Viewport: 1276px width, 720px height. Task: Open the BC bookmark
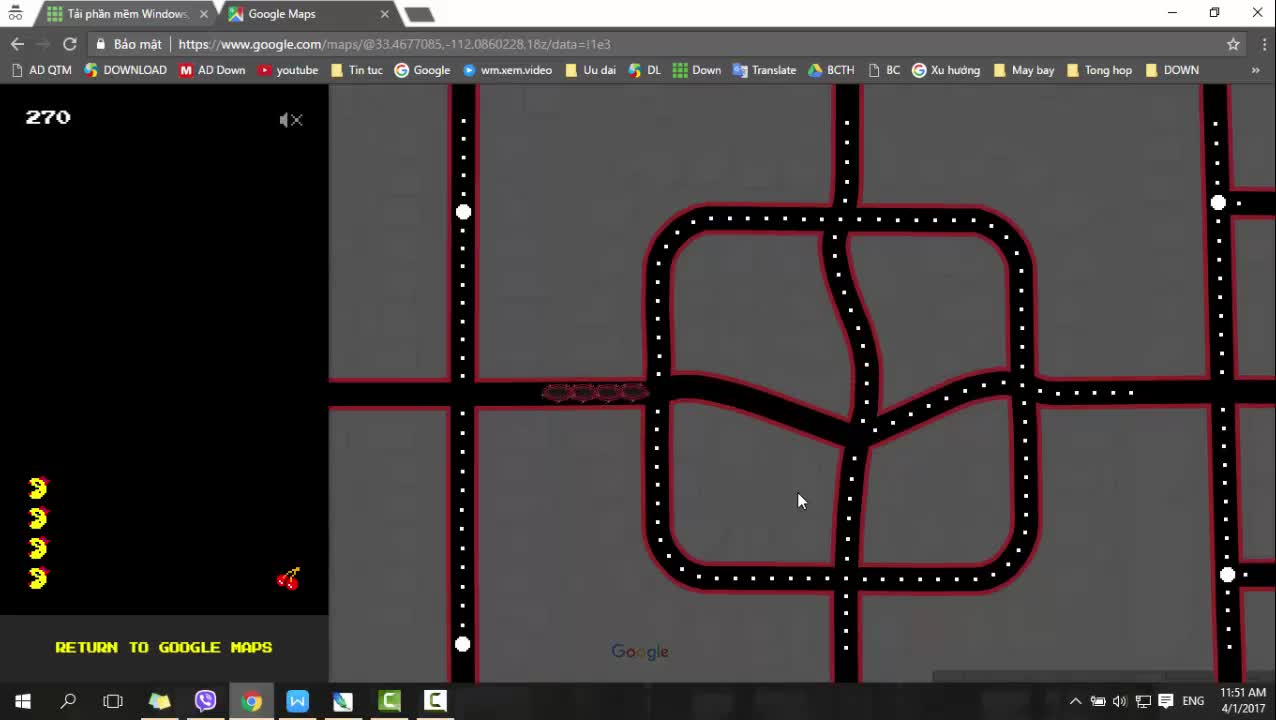click(884, 70)
